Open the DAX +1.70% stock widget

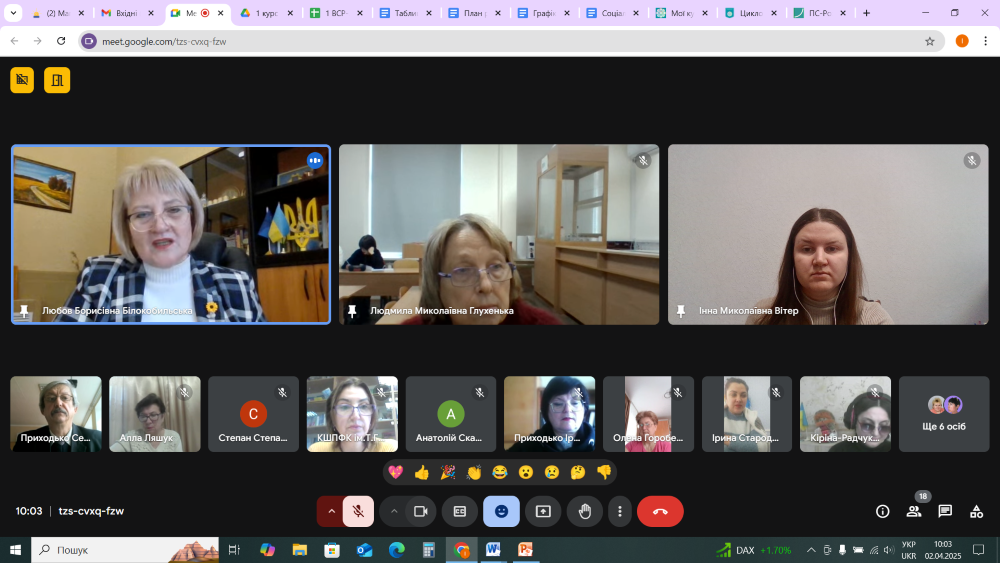click(754, 550)
